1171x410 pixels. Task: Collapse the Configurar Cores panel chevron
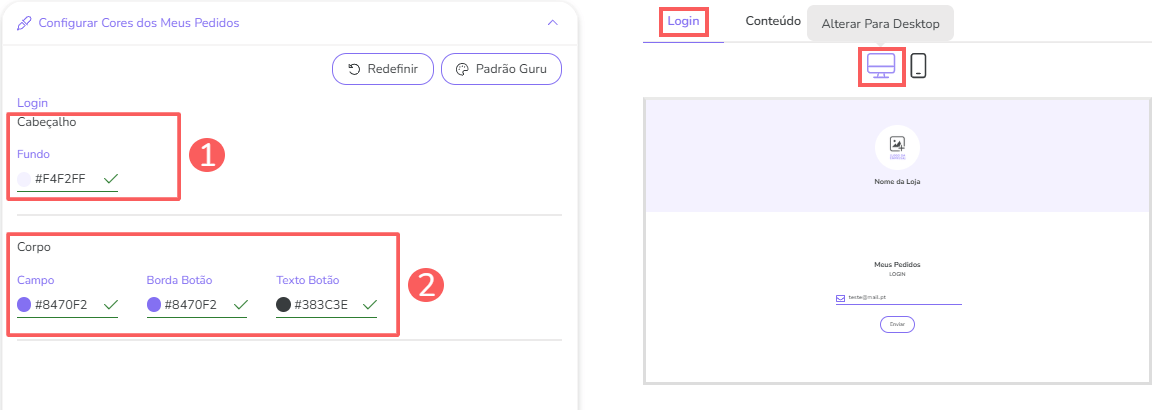pos(552,21)
